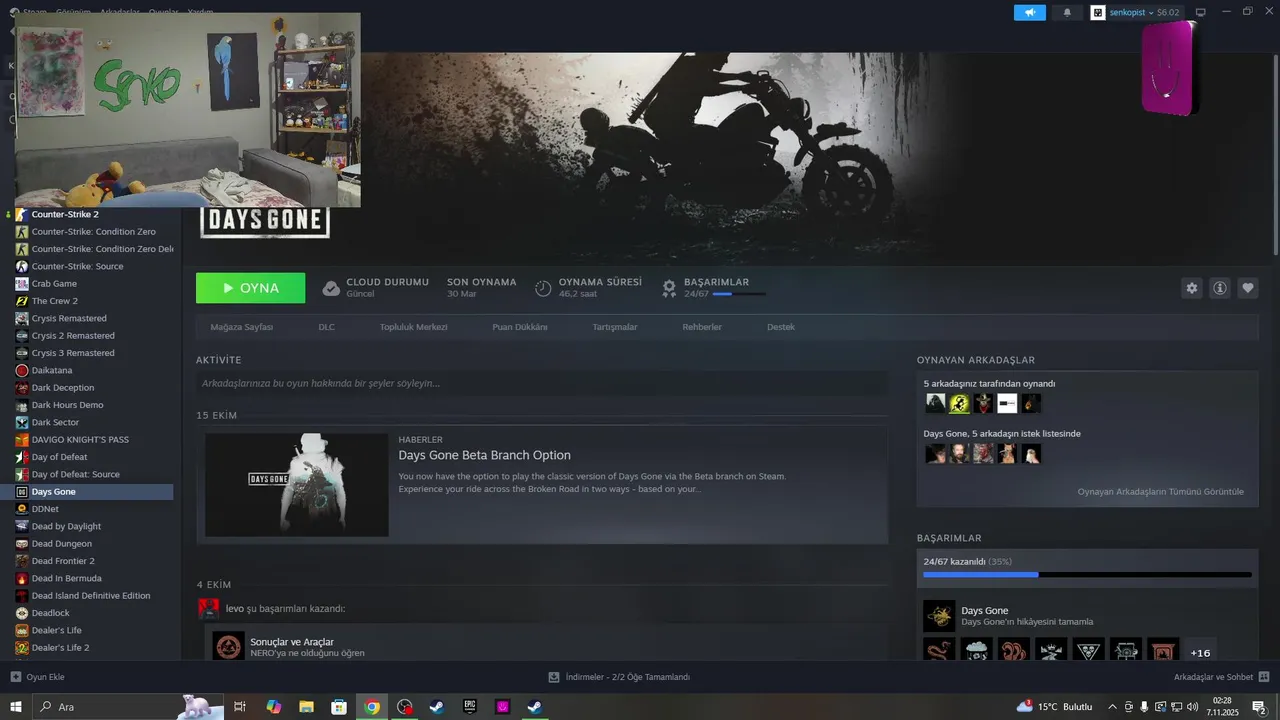Add Days Gone to favorites heart
This screenshot has height=720, width=1280.
1248,288
